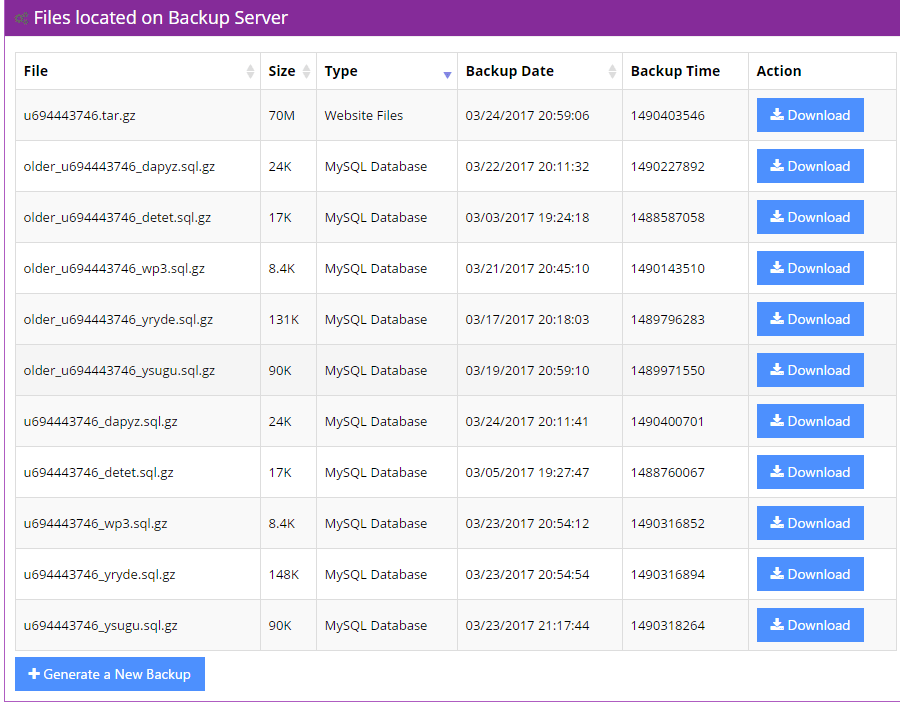
Task: Click the Backup Time column header
Action: (x=675, y=71)
